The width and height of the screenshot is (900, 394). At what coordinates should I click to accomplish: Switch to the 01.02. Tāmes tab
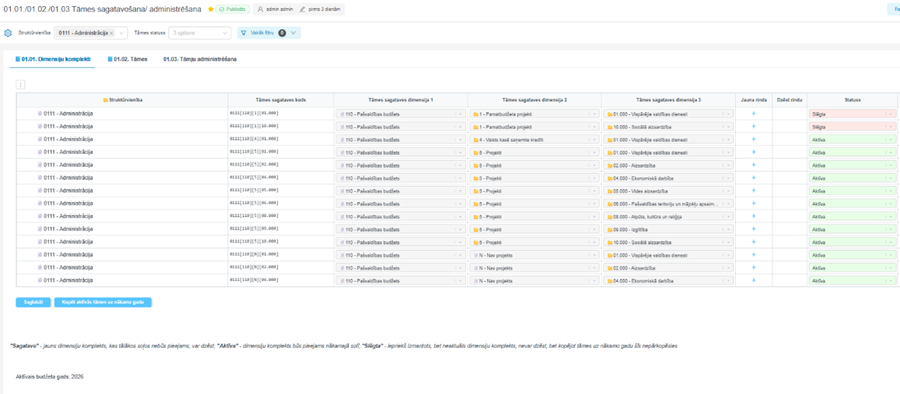(127, 59)
